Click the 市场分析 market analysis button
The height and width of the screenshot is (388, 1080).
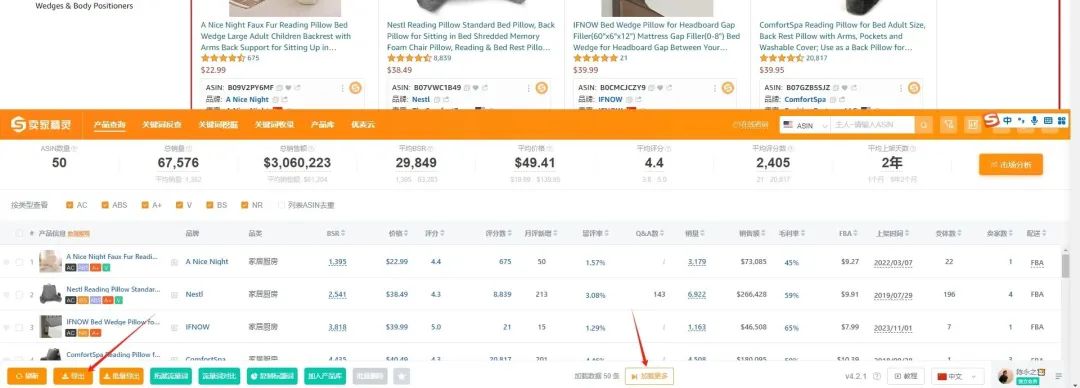[x=1010, y=165]
